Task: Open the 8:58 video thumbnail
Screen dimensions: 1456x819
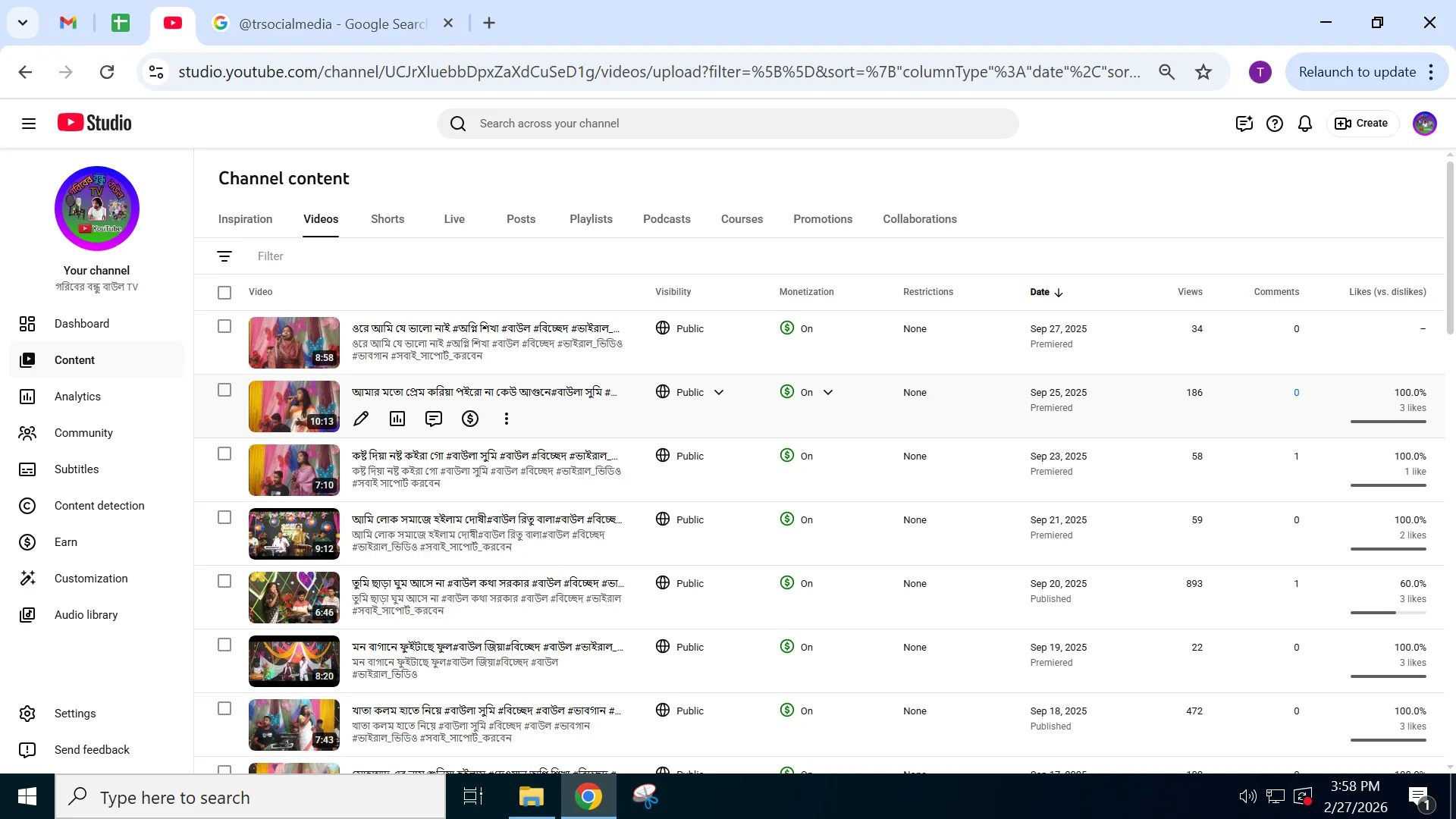Action: 294,343
